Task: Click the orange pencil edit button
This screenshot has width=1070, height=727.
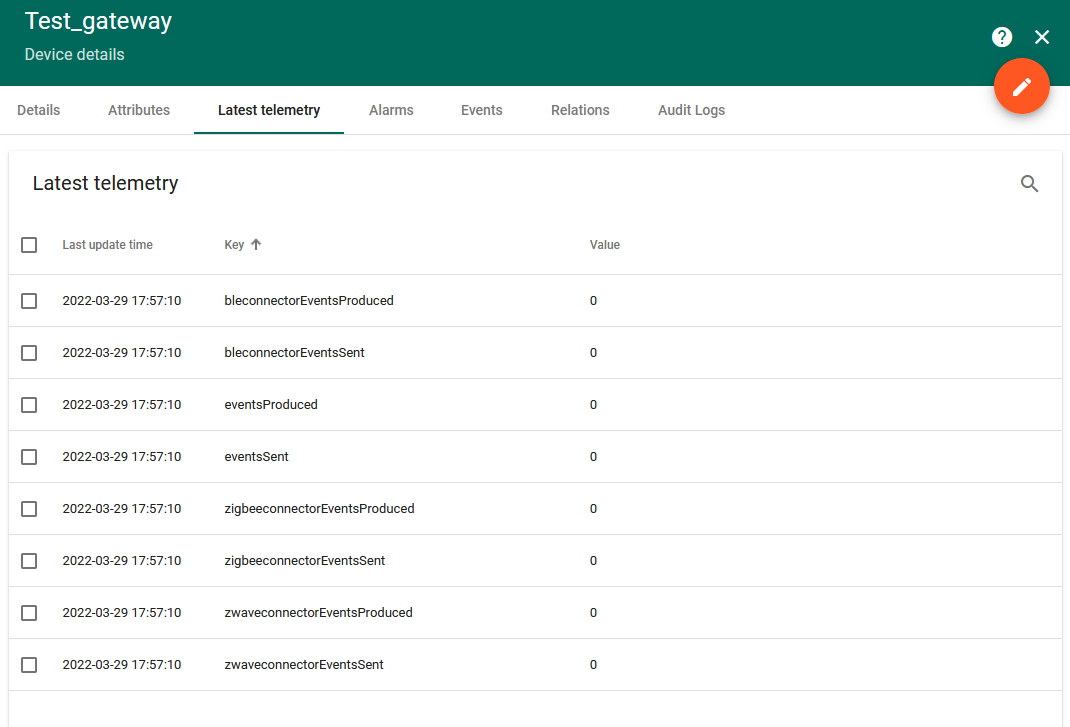Action: (1021, 87)
